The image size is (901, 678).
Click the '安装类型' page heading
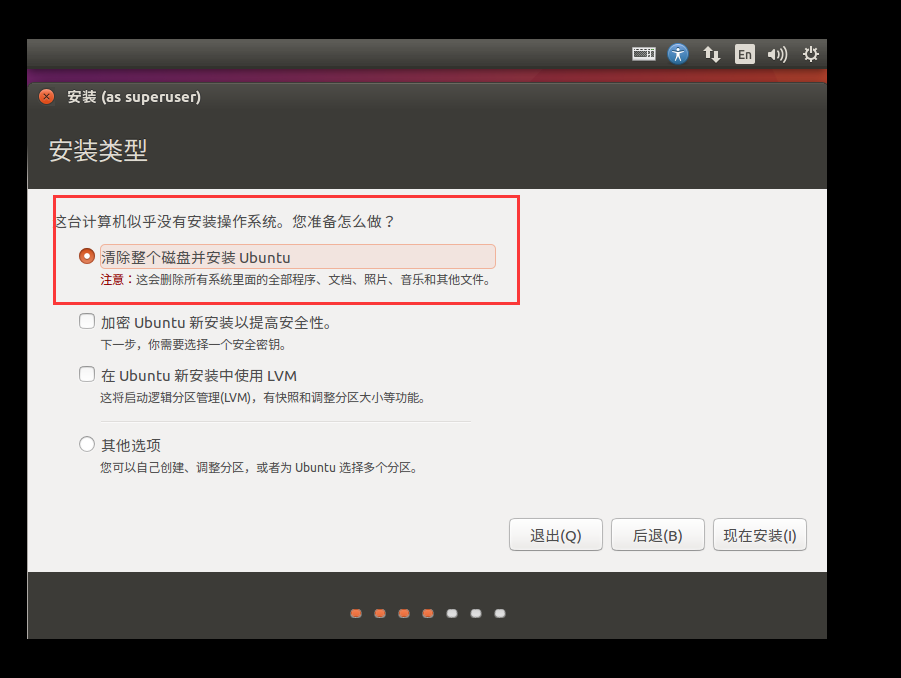click(x=98, y=151)
